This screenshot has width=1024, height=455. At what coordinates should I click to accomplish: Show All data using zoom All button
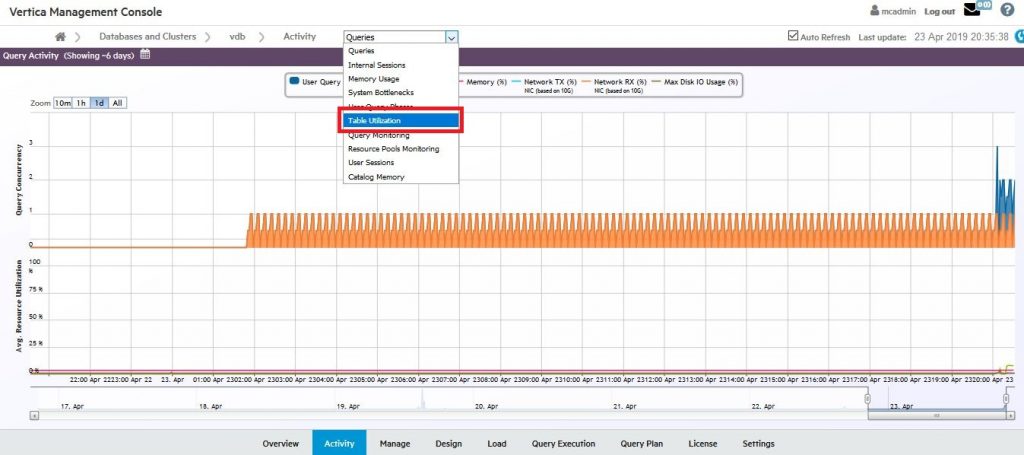pyautogui.click(x=117, y=103)
